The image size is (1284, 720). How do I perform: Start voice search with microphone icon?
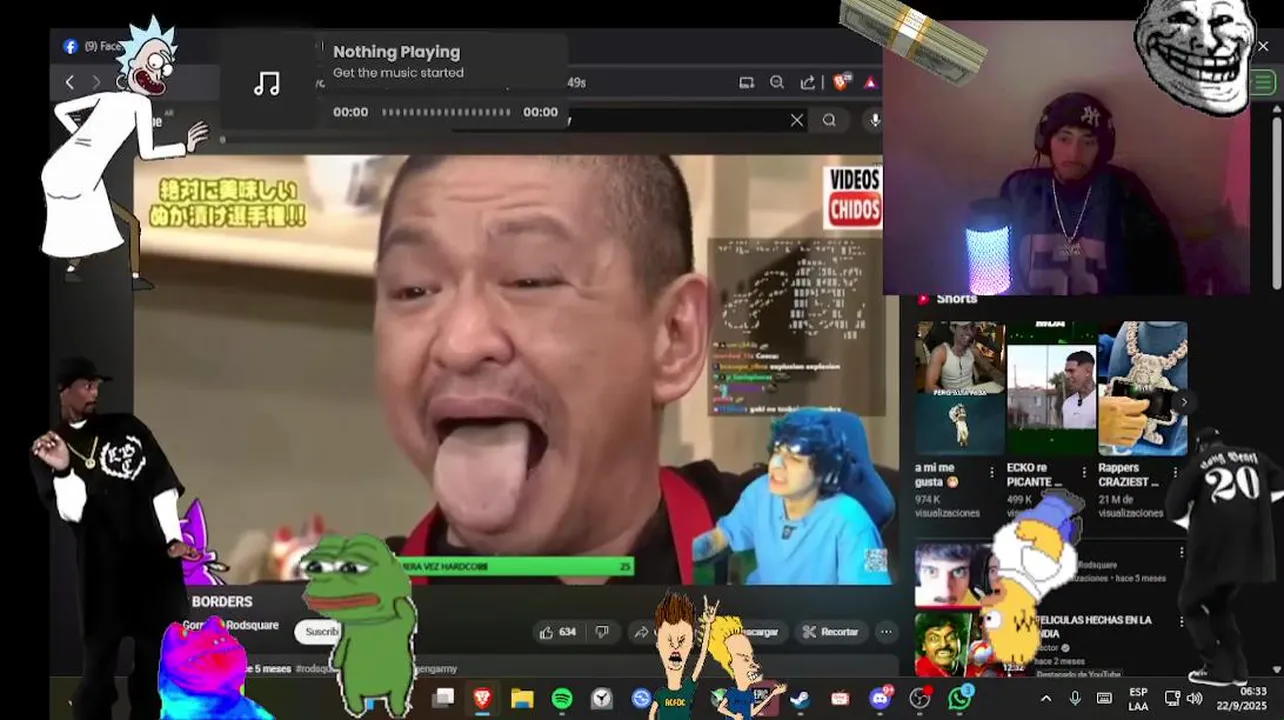click(875, 120)
